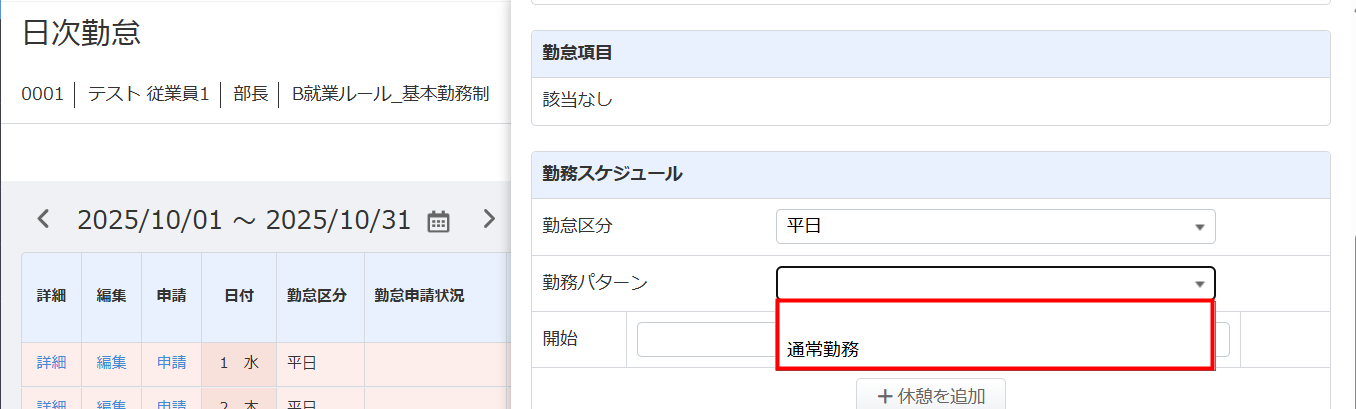
Task: Select the date cell 1 水
Action: (239, 363)
